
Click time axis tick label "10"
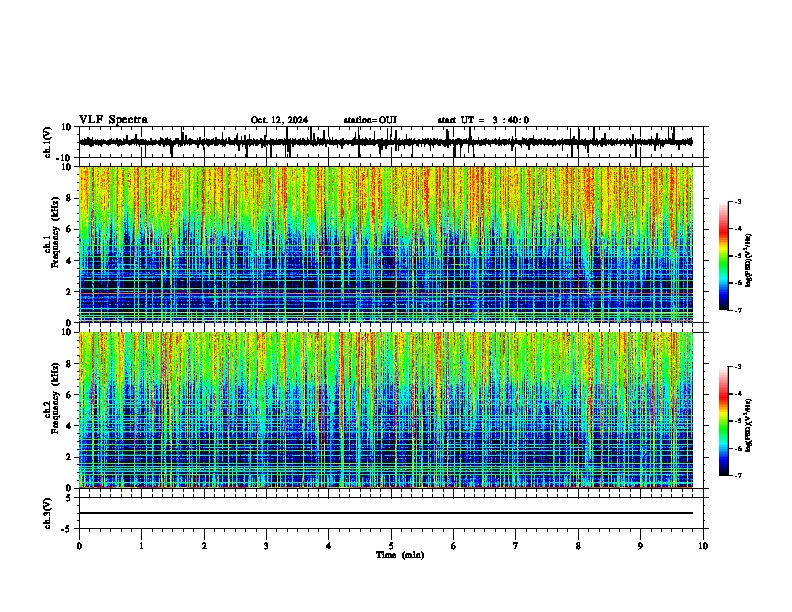click(703, 546)
